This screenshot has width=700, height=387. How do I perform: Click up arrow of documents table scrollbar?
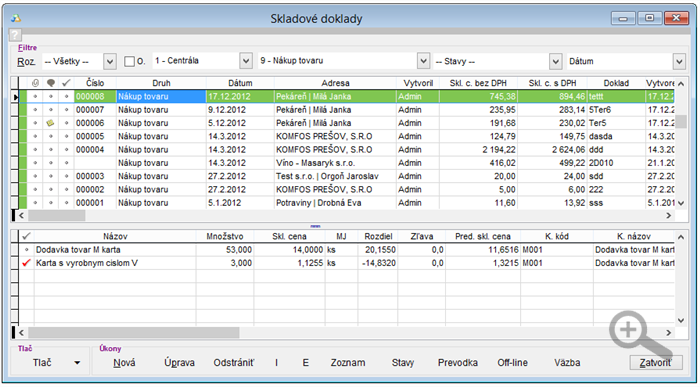(681, 83)
